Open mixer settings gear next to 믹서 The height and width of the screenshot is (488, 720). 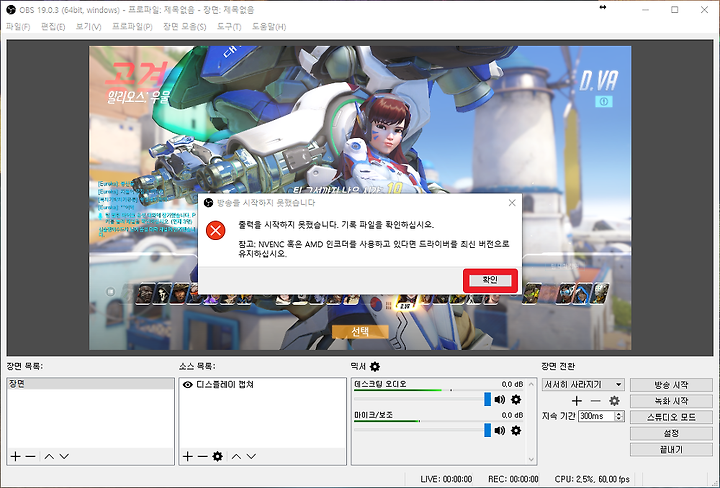click(375, 366)
